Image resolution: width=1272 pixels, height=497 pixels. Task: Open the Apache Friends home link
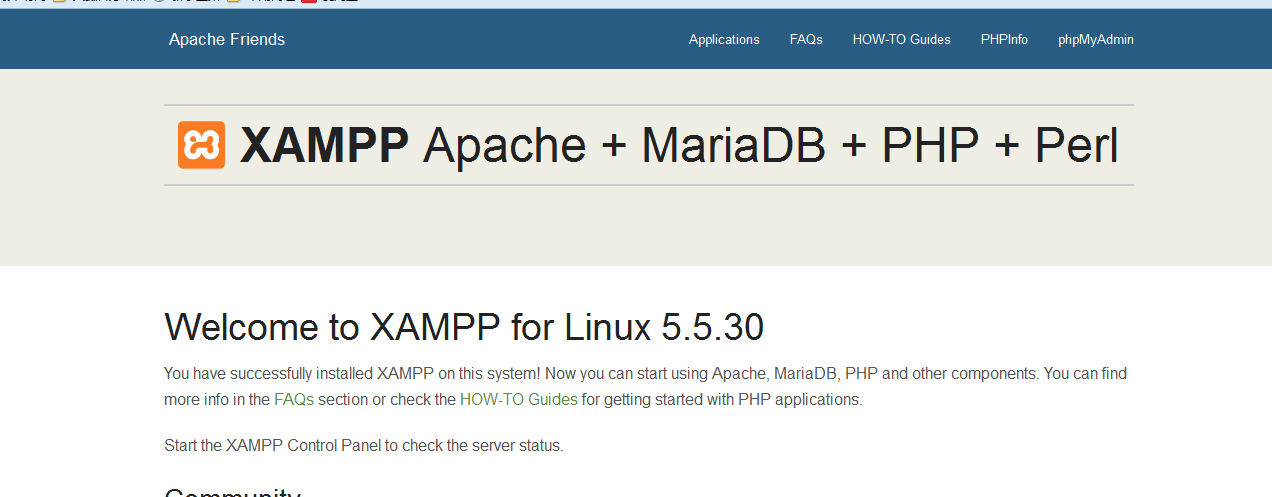coord(227,40)
